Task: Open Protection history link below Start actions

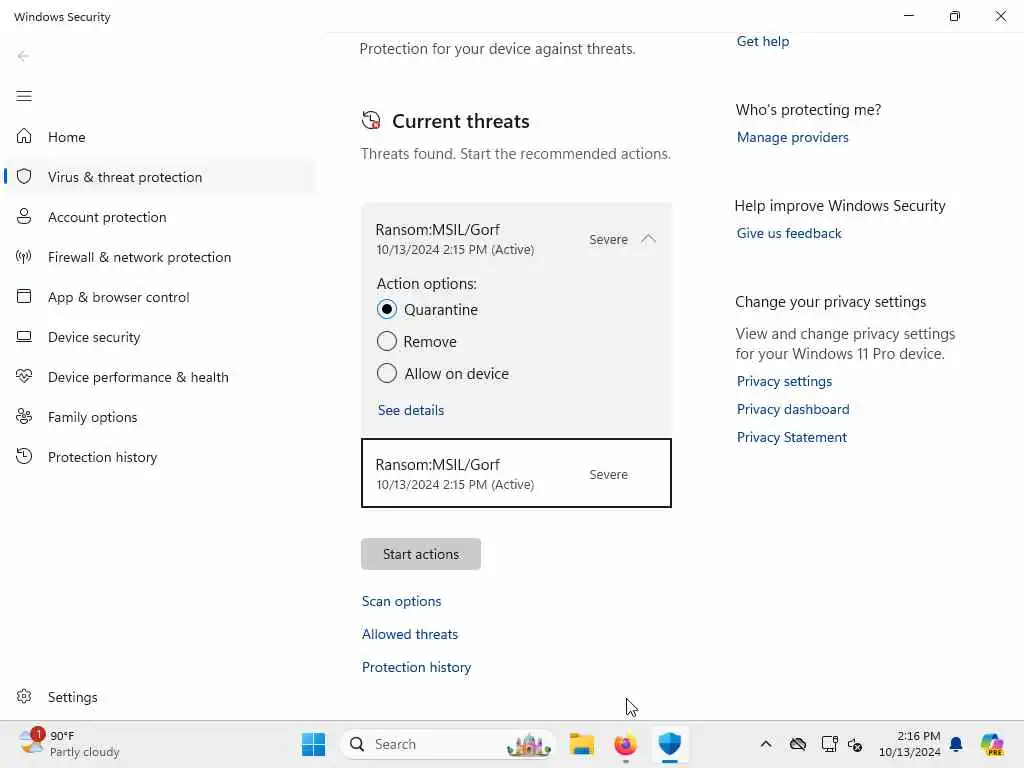Action: coord(417,667)
